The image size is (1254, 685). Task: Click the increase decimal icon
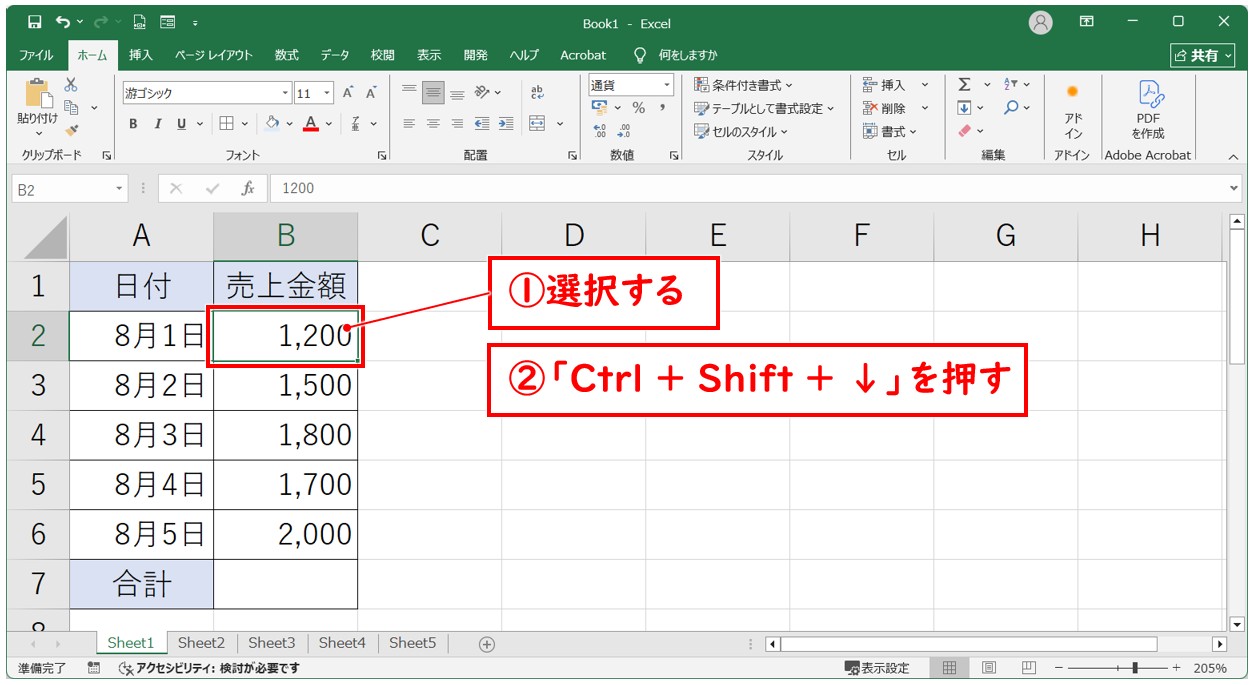[600, 131]
